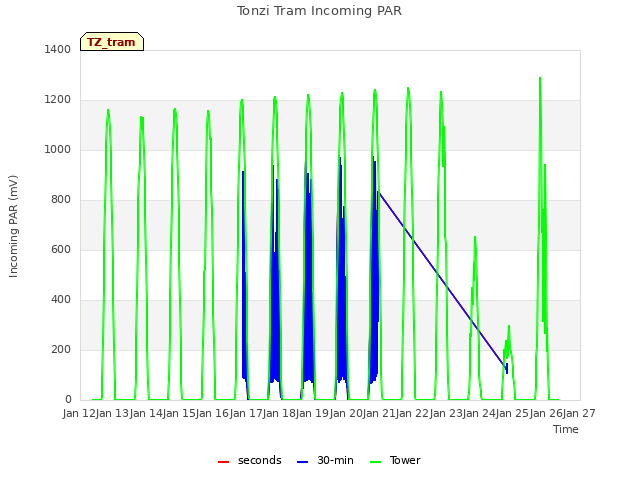Click the 400 y-axis tick label
The width and height of the screenshot is (640, 480).
(x=61, y=300)
